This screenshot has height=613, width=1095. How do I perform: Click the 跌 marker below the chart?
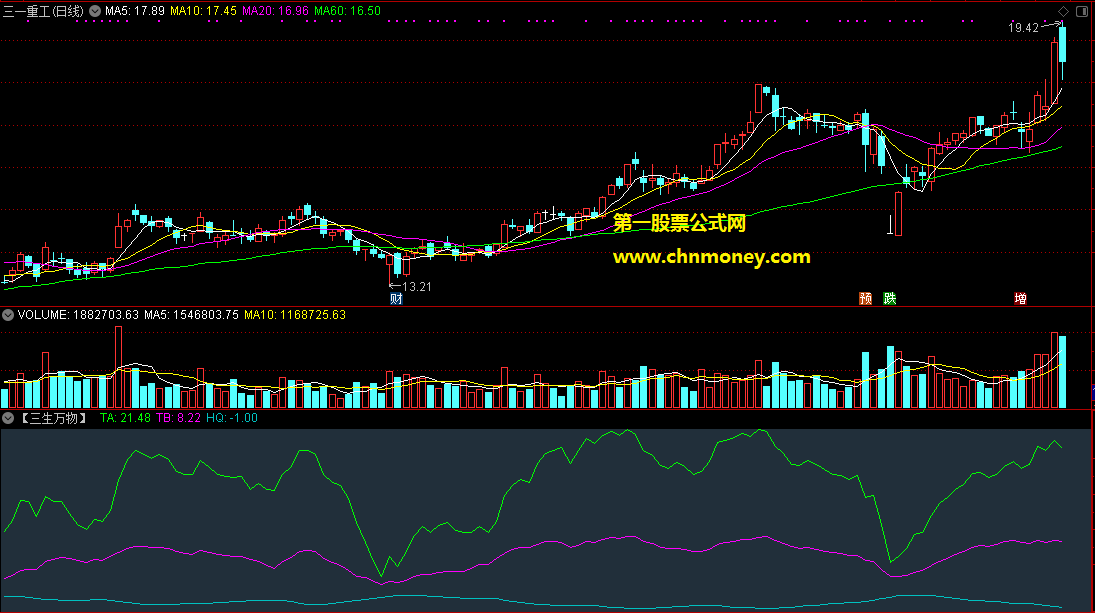(889, 299)
